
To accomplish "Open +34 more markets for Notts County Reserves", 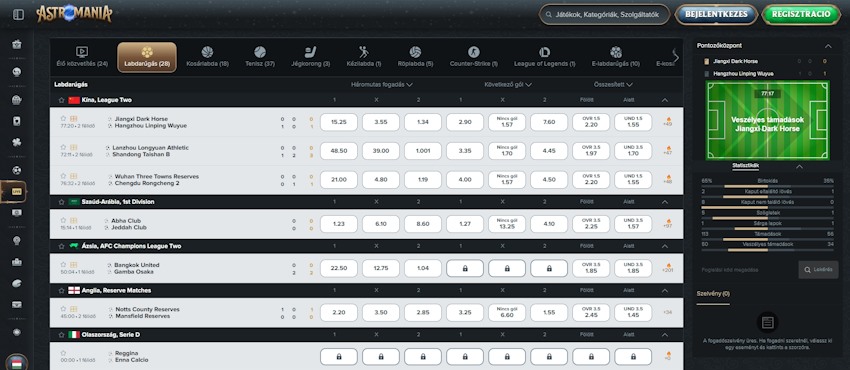I will point(668,312).
